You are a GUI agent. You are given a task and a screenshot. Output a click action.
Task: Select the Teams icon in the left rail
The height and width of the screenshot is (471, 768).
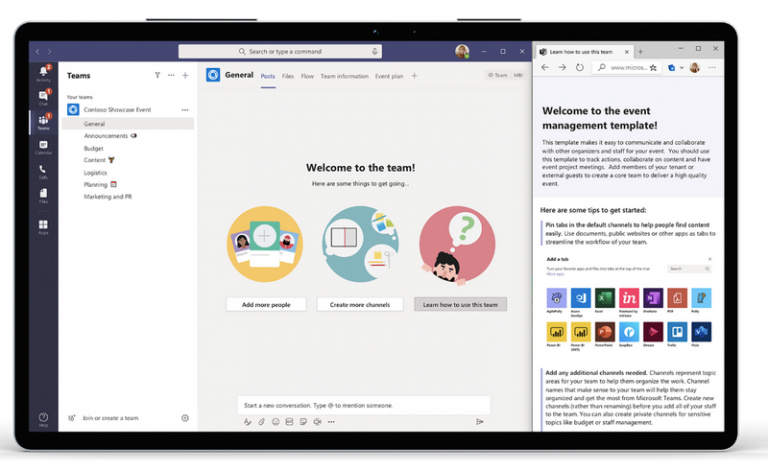pyautogui.click(x=43, y=121)
